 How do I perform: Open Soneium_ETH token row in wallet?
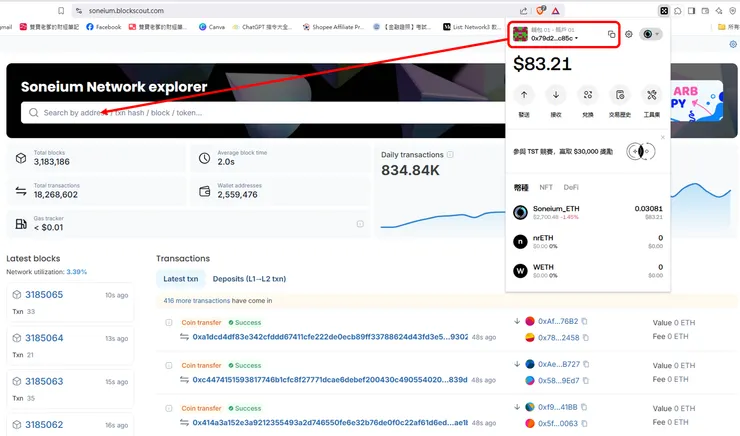(x=588, y=212)
